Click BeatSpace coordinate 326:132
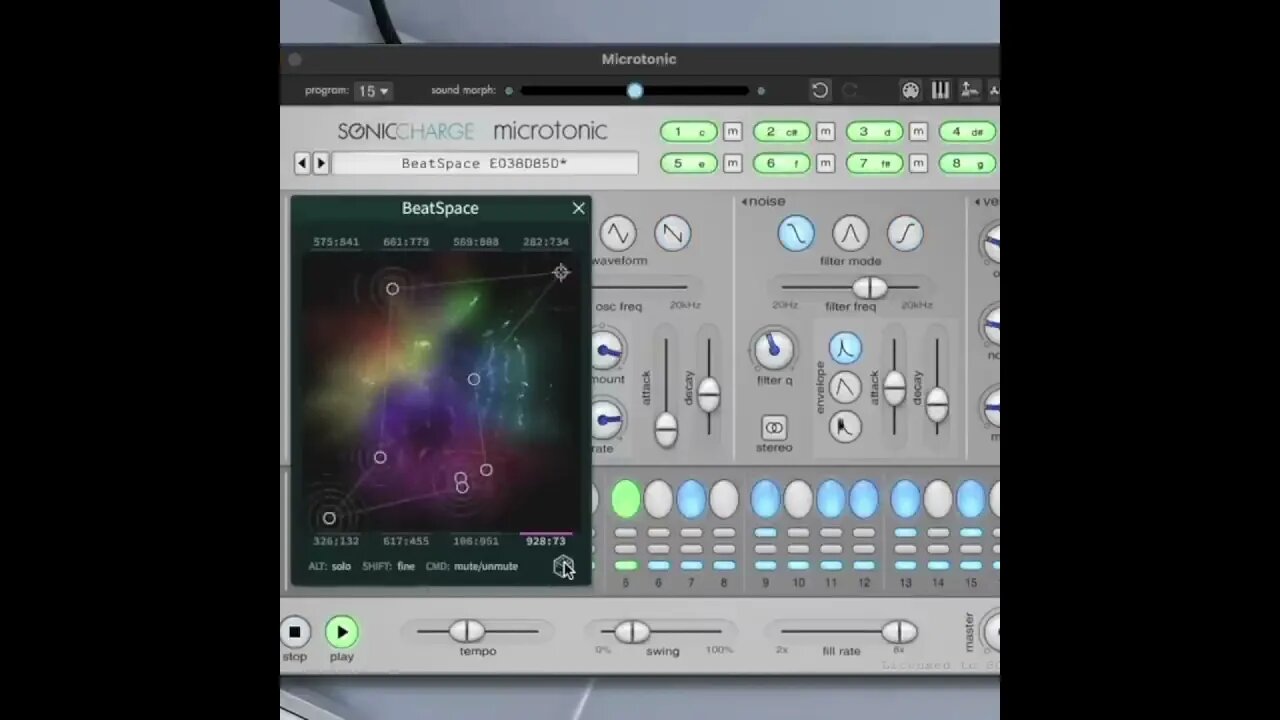The height and width of the screenshot is (720, 1280). 336,541
